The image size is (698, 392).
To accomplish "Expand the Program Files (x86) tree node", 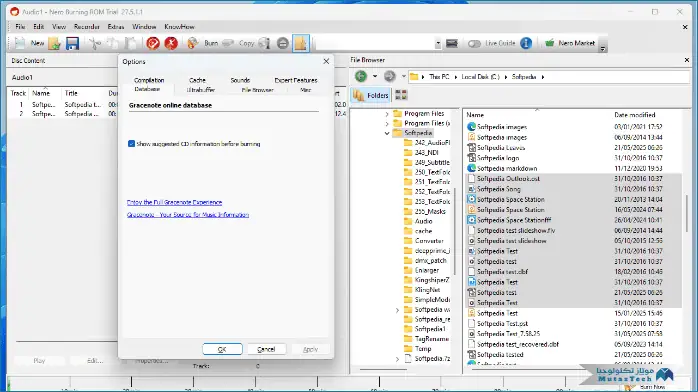I will pyautogui.click(x=387, y=123).
